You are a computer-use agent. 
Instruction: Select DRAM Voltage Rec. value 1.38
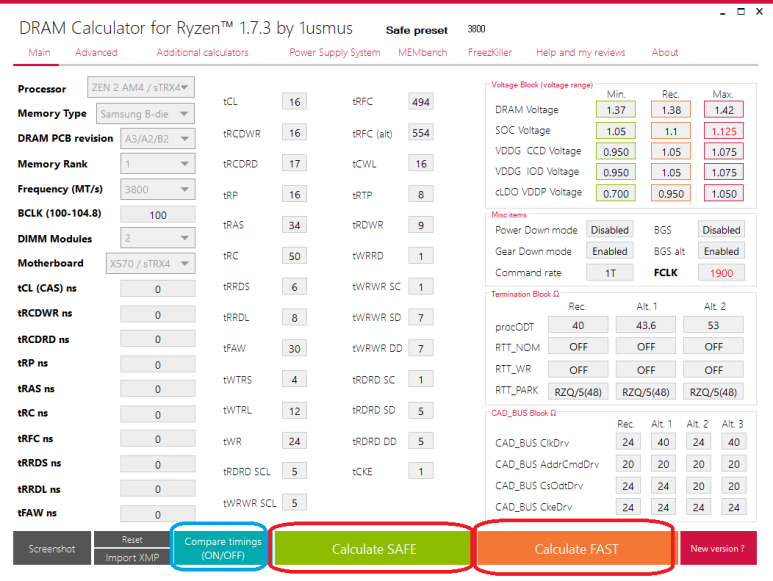671,110
